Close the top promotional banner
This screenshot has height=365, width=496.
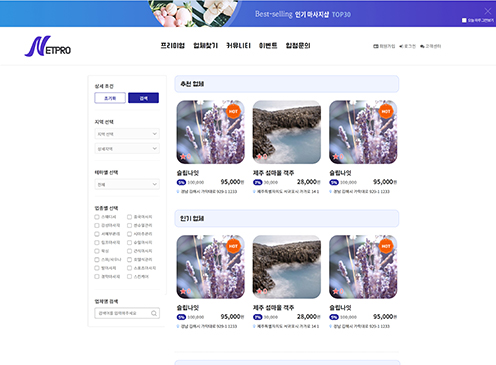pos(488,11)
